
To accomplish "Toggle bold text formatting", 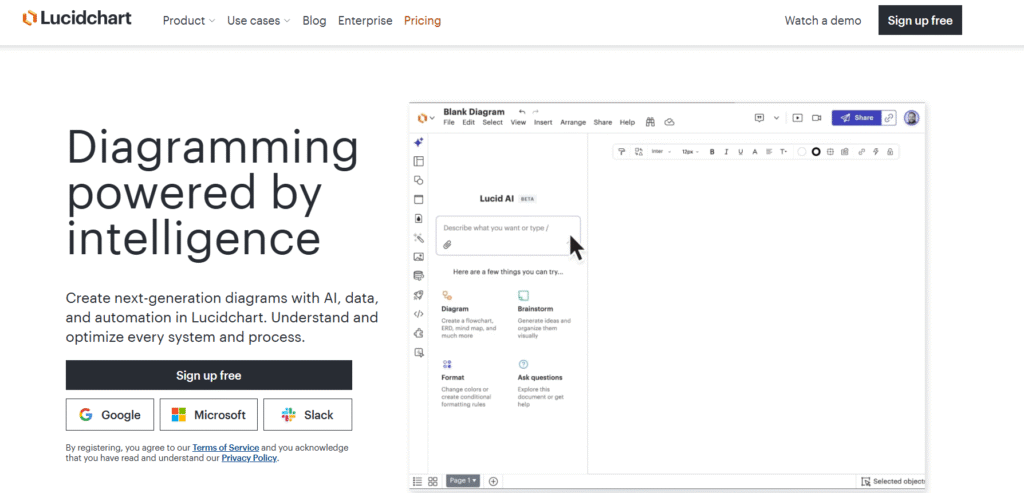I will (x=712, y=152).
